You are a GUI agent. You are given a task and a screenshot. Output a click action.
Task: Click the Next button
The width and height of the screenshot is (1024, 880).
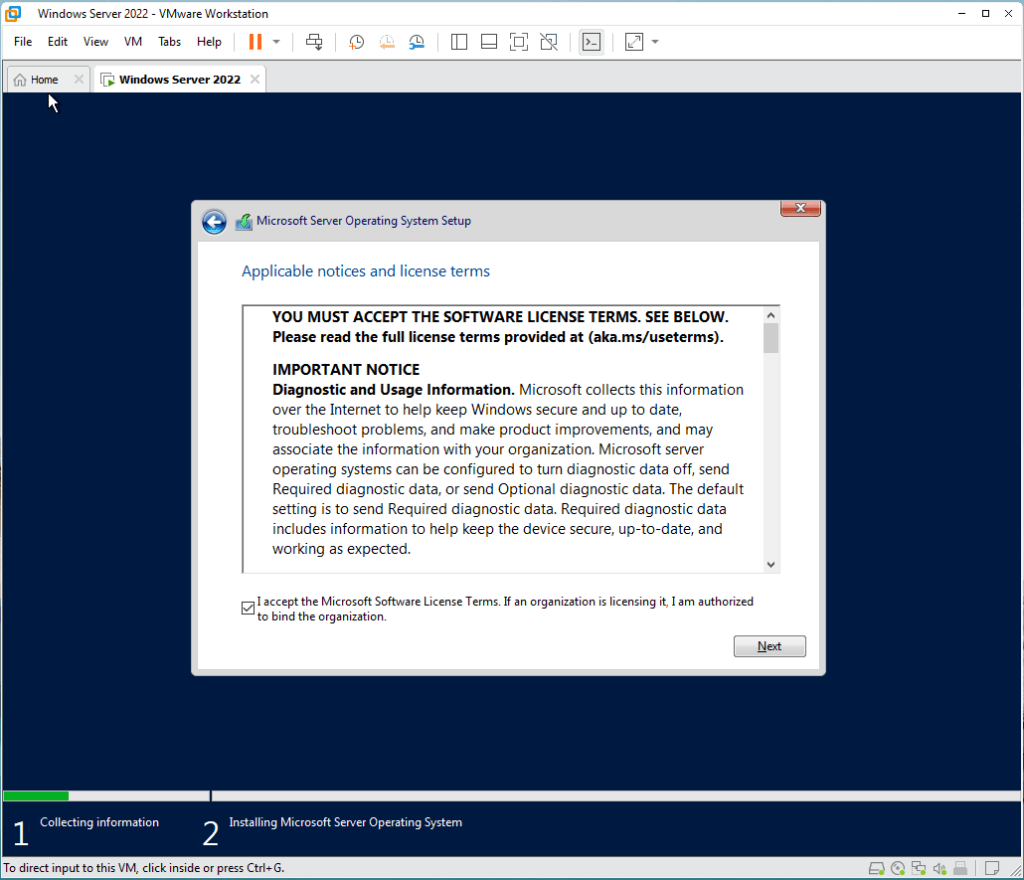[x=769, y=646]
